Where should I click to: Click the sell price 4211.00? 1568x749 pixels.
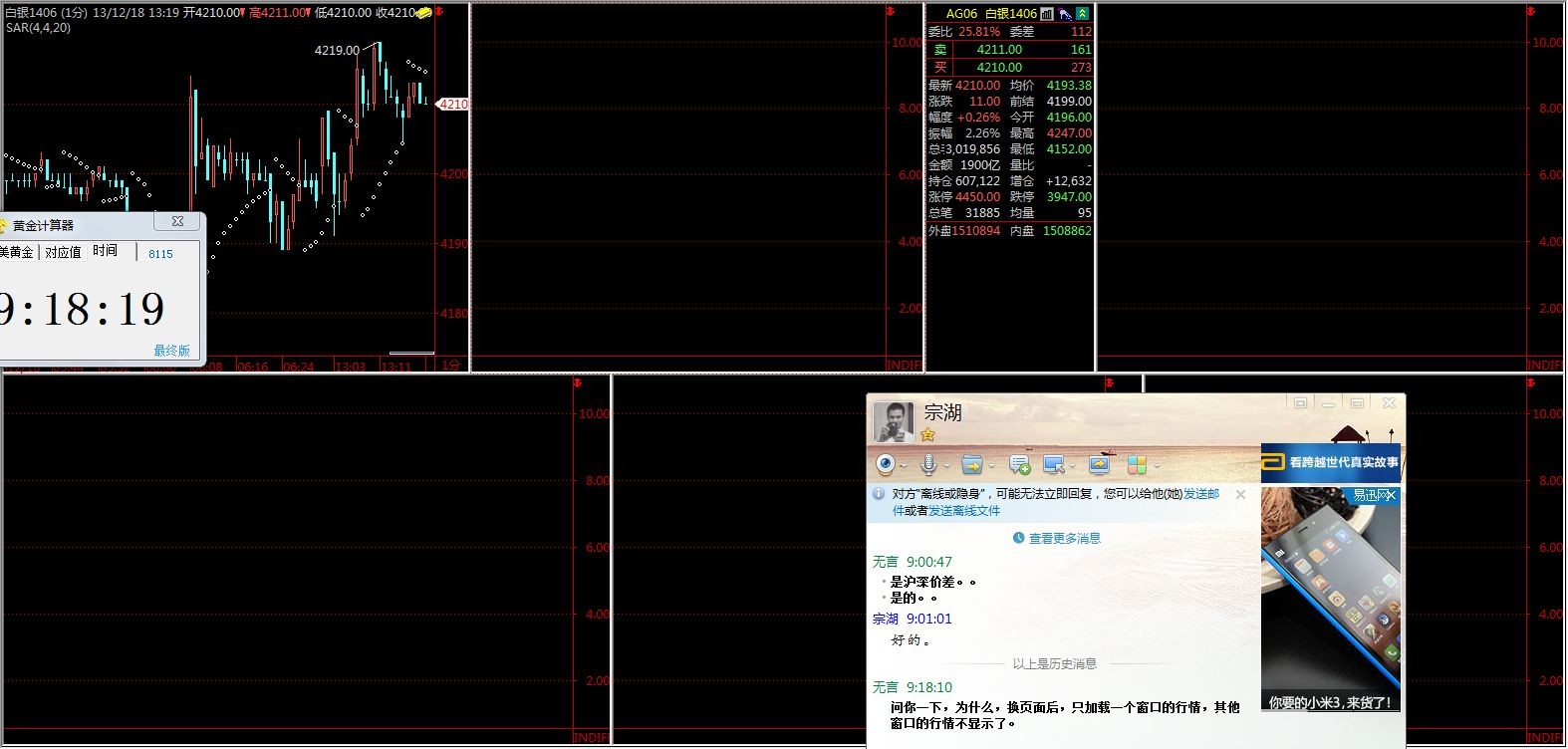999,49
